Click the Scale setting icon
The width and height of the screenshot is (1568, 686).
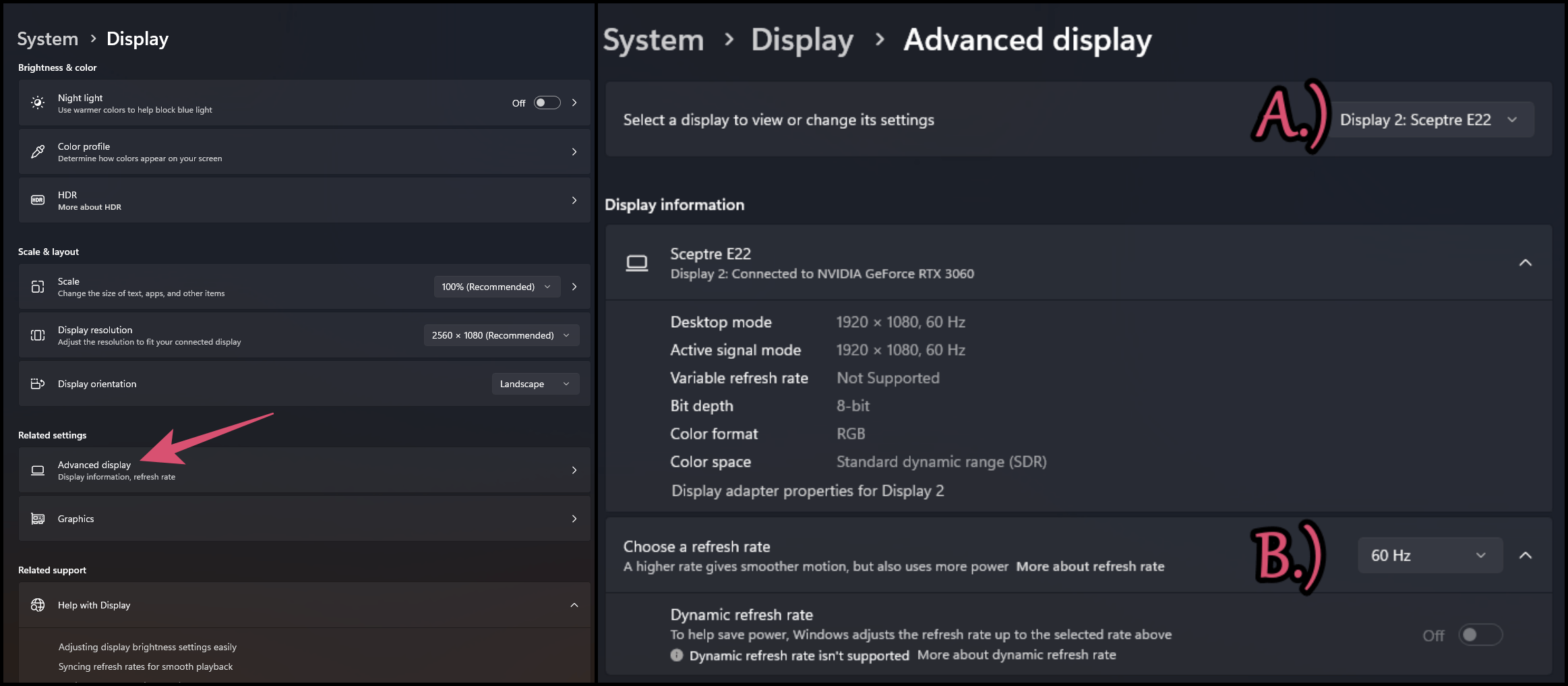click(x=38, y=287)
